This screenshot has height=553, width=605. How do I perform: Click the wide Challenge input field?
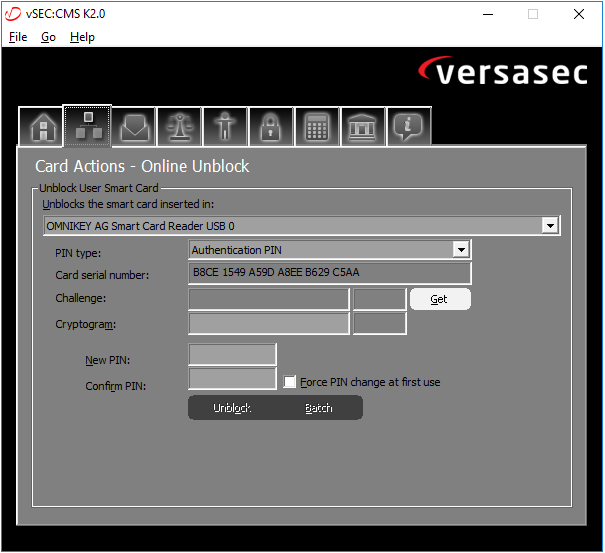tap(269, 299)
